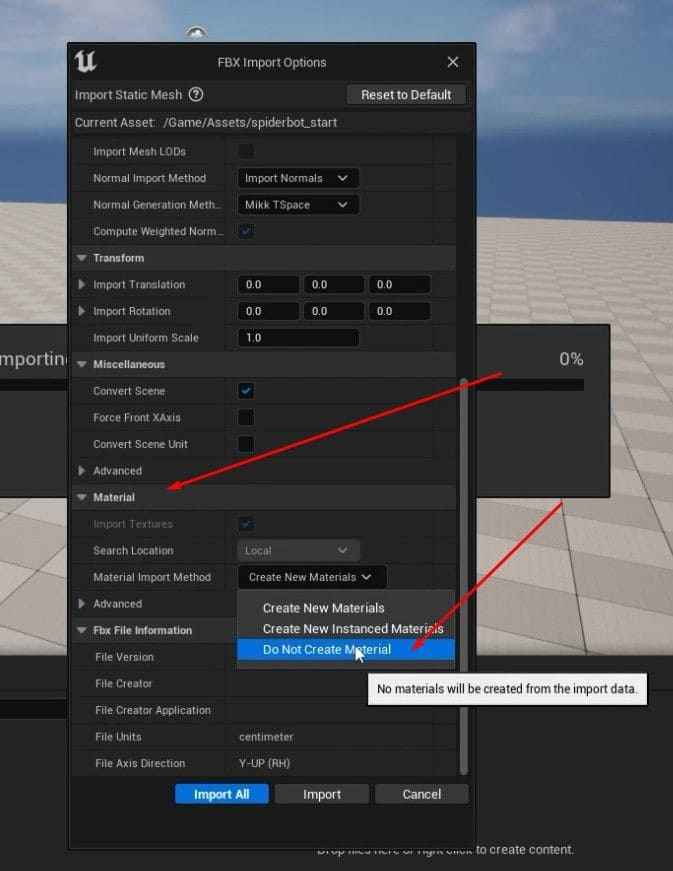Viewport: 673px width, 871px height.
Task: Click the Import Uniform Scale field
Action: point(298,338)
